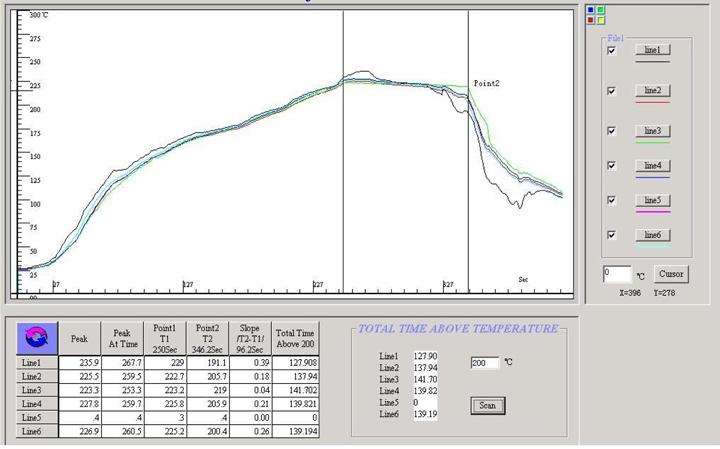Image resolution: width=720 pixels, height=449 pixels.
Task: Select the Line1 row header
Action: [x=37, y=363]
